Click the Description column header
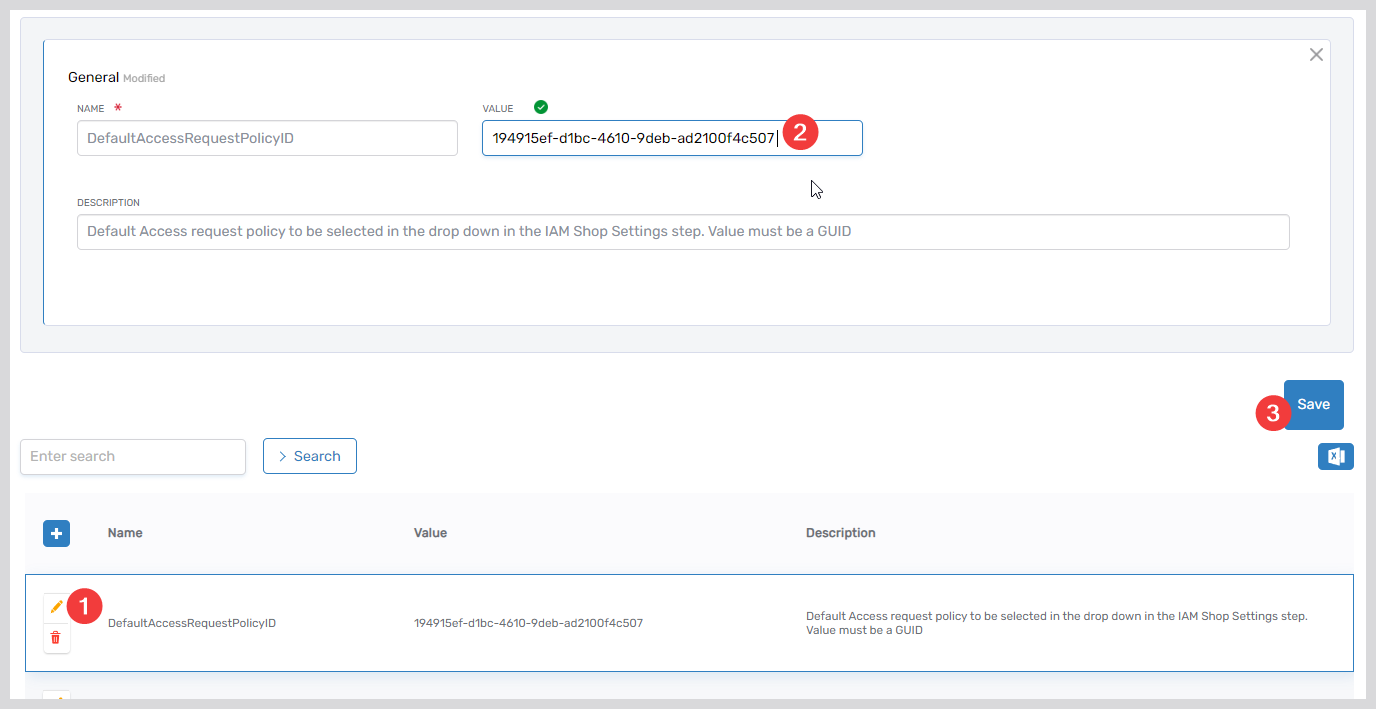This screenshot has height=709, width=1376. (840, 533)
